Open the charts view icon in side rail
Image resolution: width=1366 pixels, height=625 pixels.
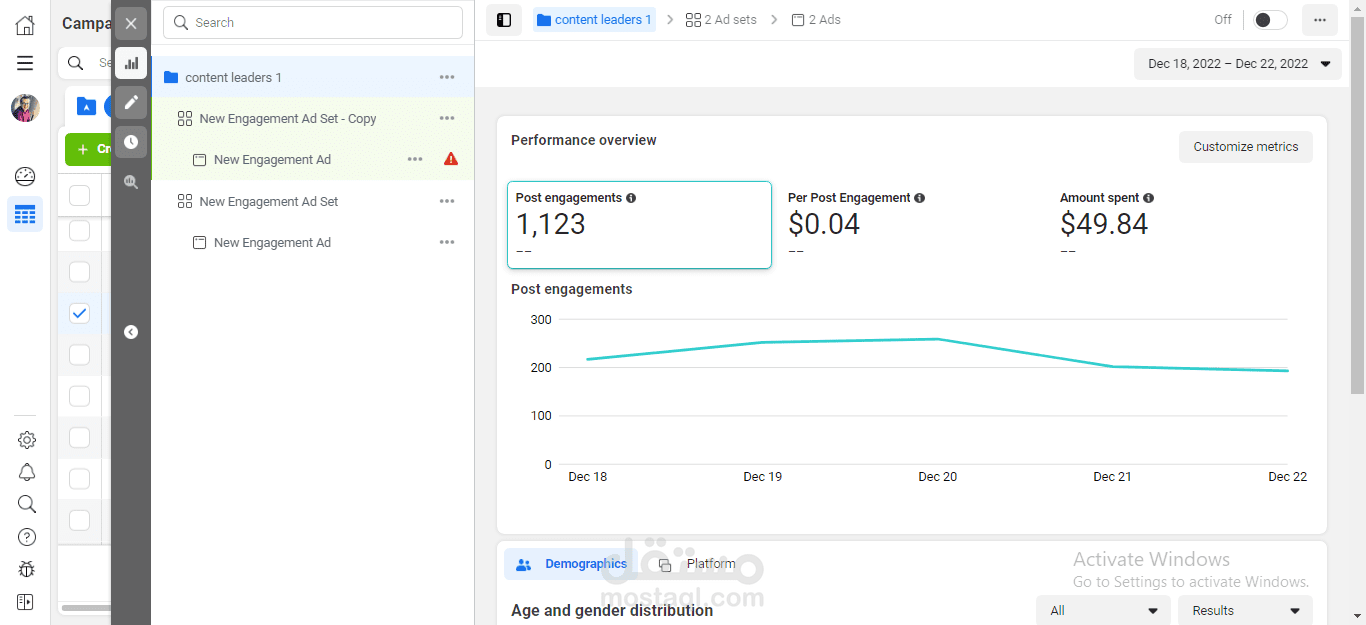pyautogui.click(x=131, y=63)
